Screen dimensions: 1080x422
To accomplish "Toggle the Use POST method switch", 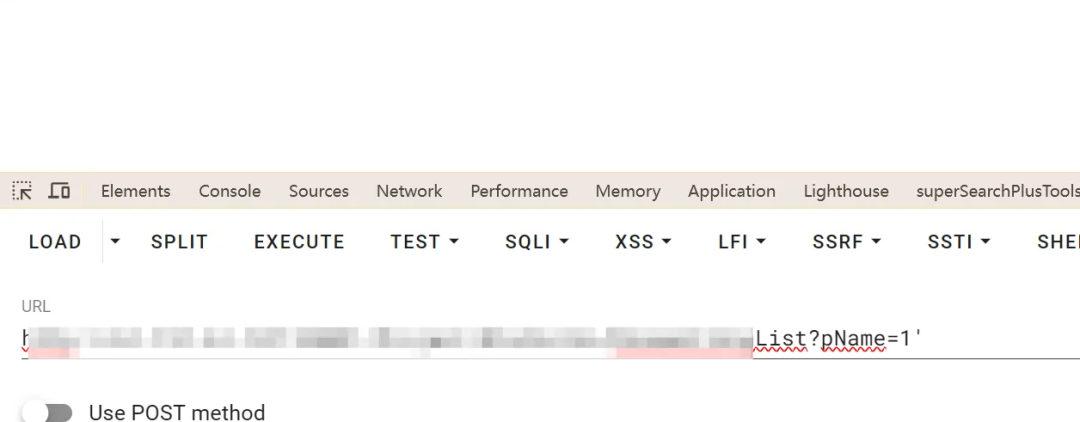I will pos(47,412).
